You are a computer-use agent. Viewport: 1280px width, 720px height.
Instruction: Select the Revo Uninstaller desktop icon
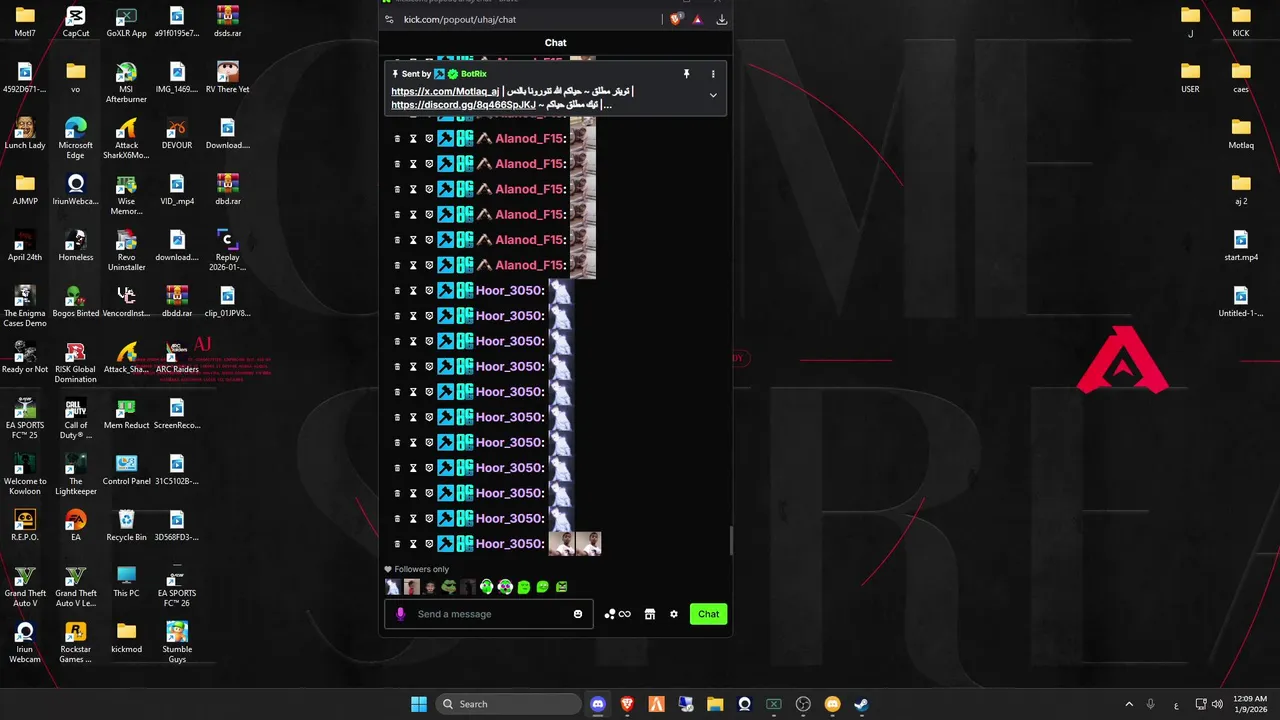(x=126, y=250)
